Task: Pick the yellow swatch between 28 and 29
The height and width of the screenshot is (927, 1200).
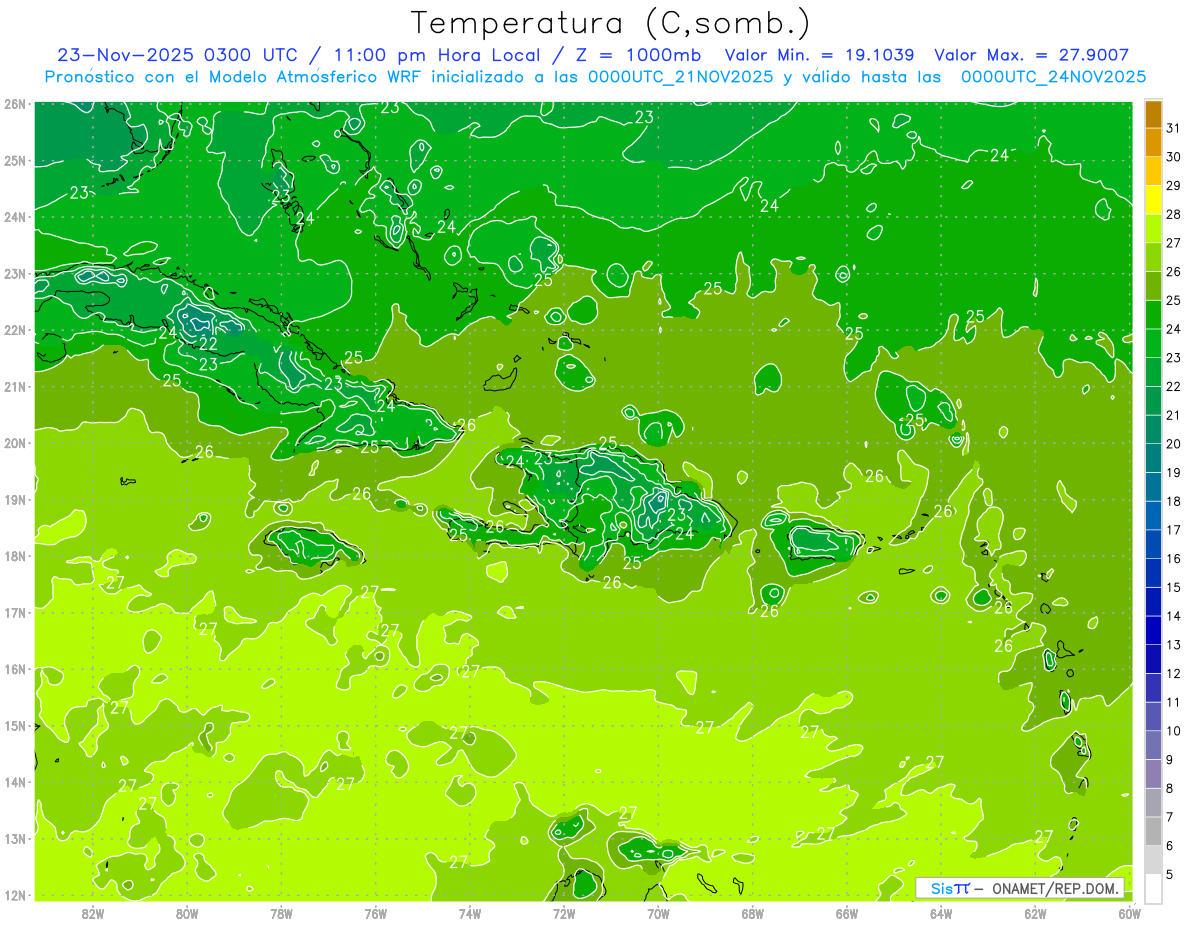Action: tap(1153, 200)
